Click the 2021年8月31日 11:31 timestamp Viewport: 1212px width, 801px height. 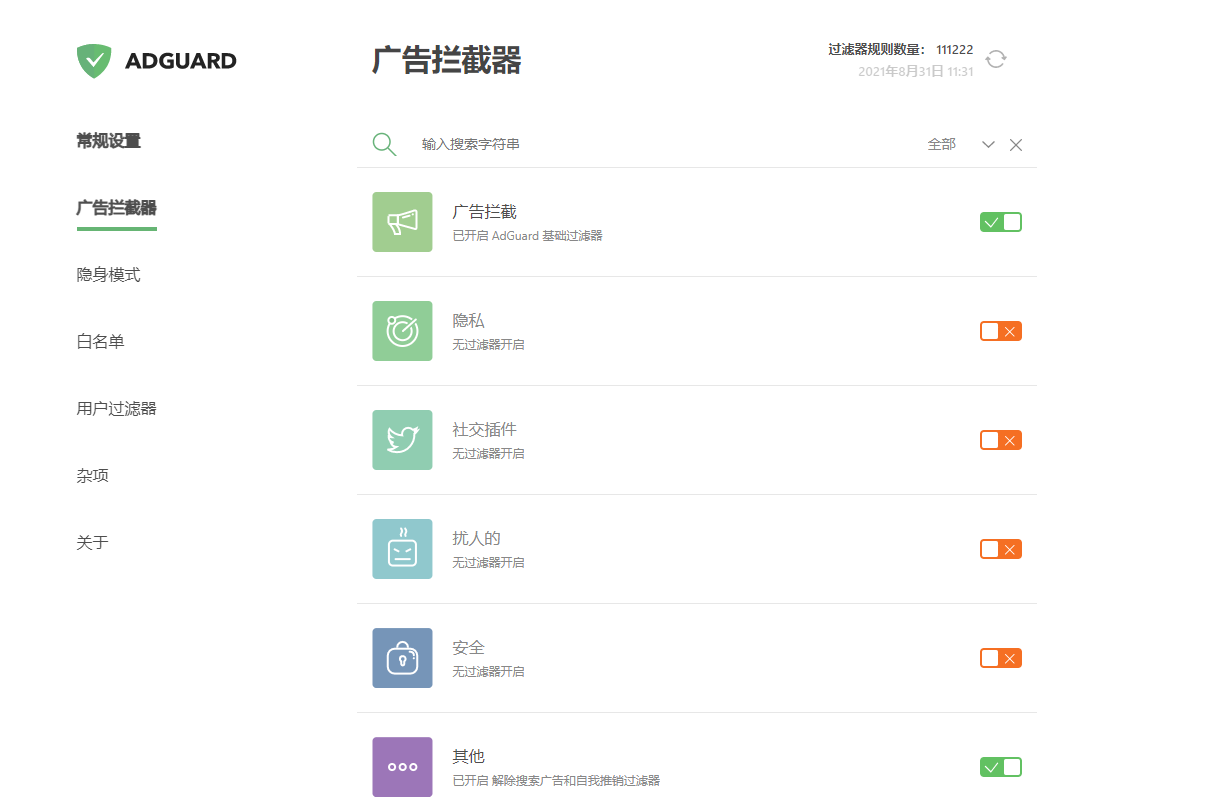click(x=916, y=72)
